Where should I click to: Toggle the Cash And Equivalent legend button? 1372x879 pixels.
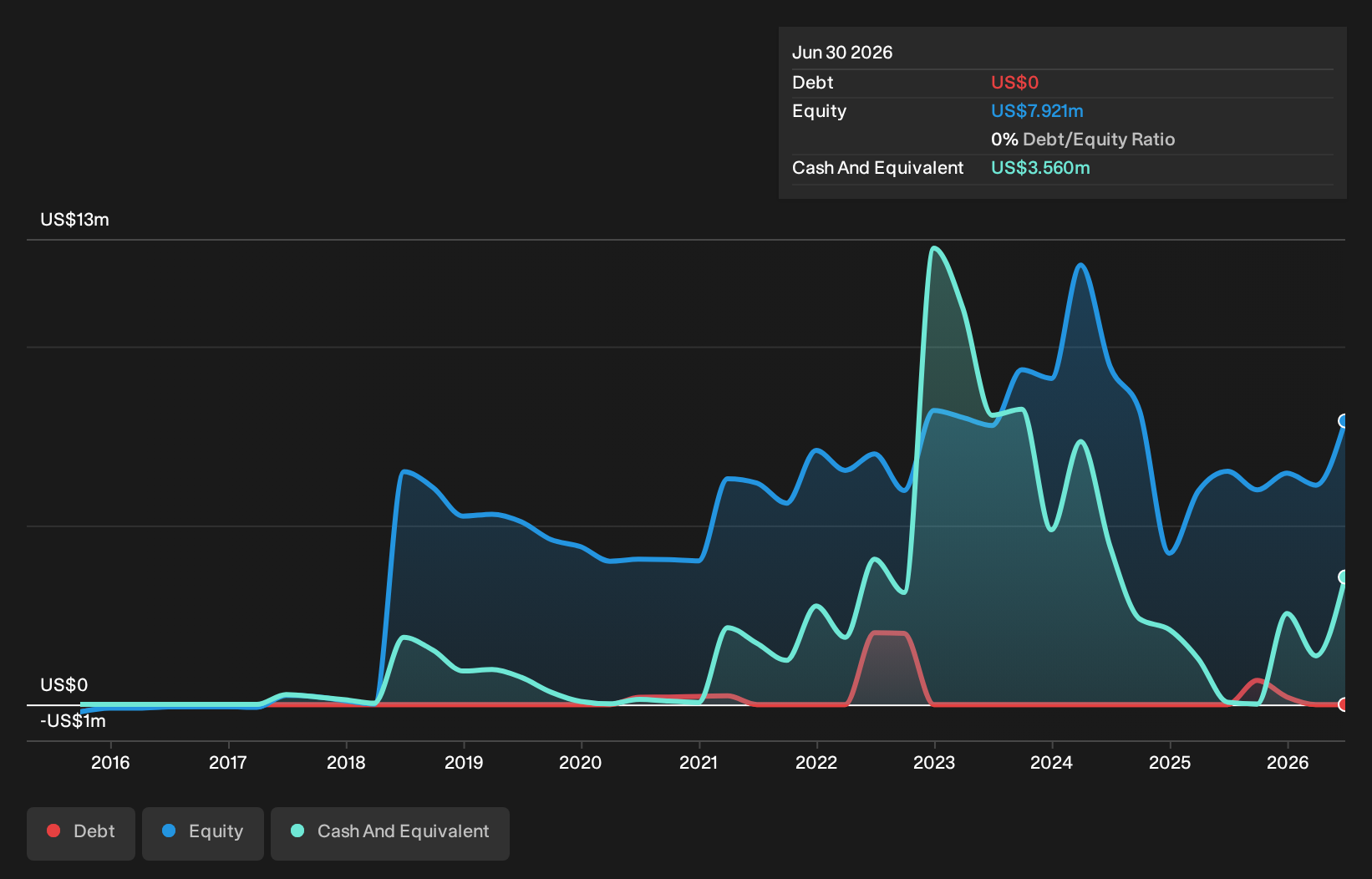(x=390, y=833)
